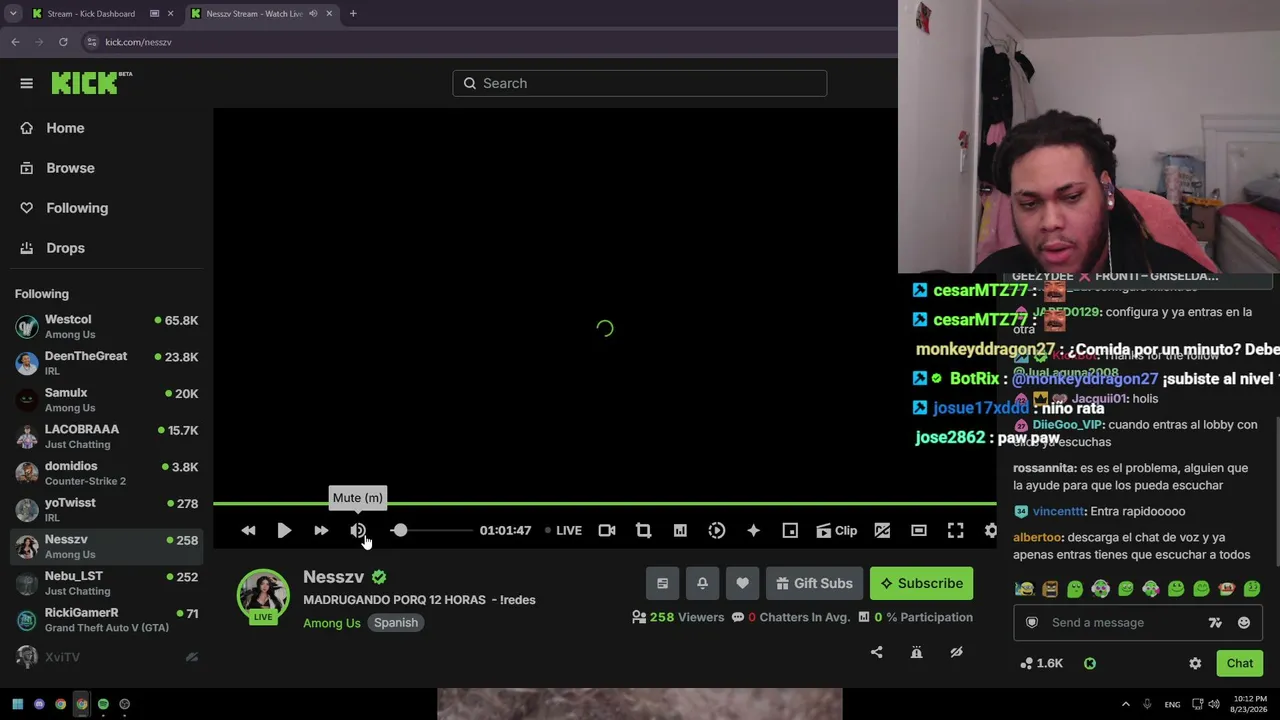Toggle follow with the heart button
Viewport: 1280px width, 720px height.
point(742,583)
